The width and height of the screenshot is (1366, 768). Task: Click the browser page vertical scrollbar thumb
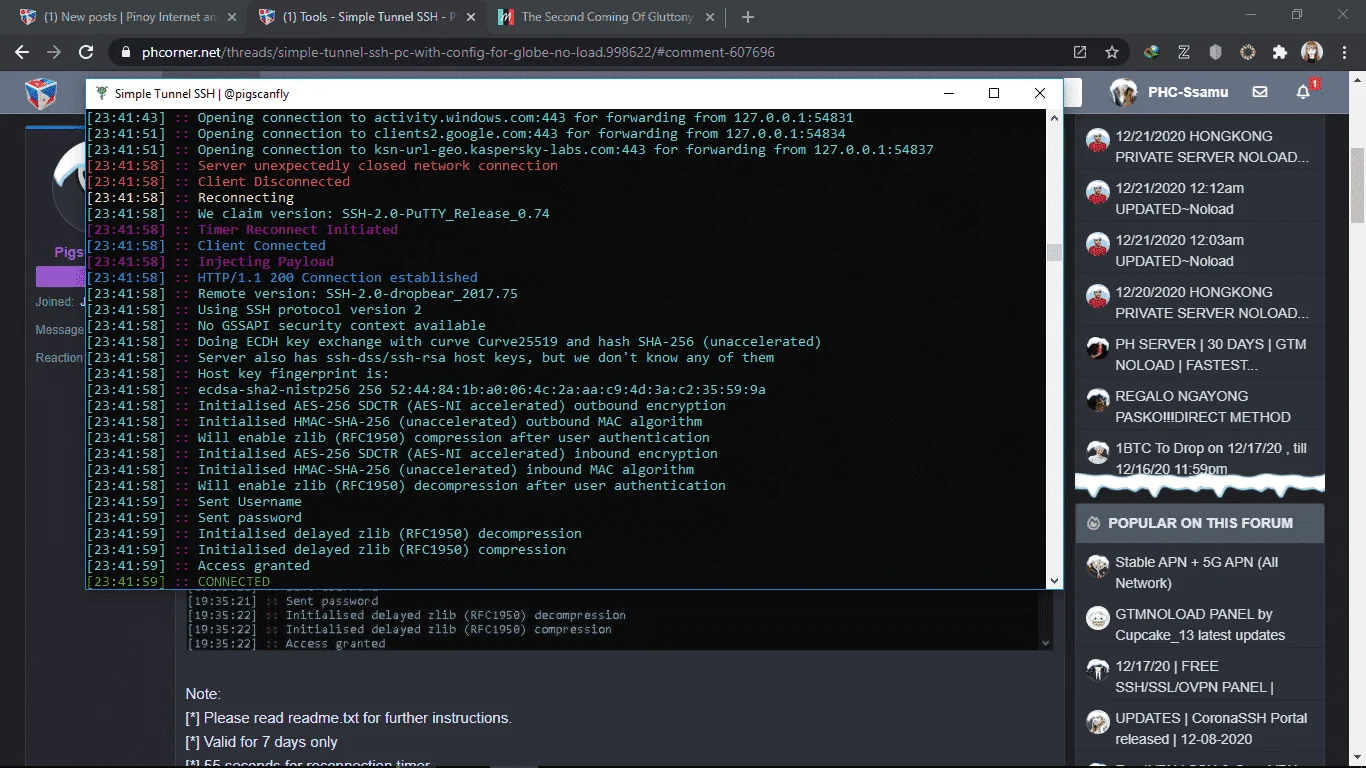click(1358, 185)
